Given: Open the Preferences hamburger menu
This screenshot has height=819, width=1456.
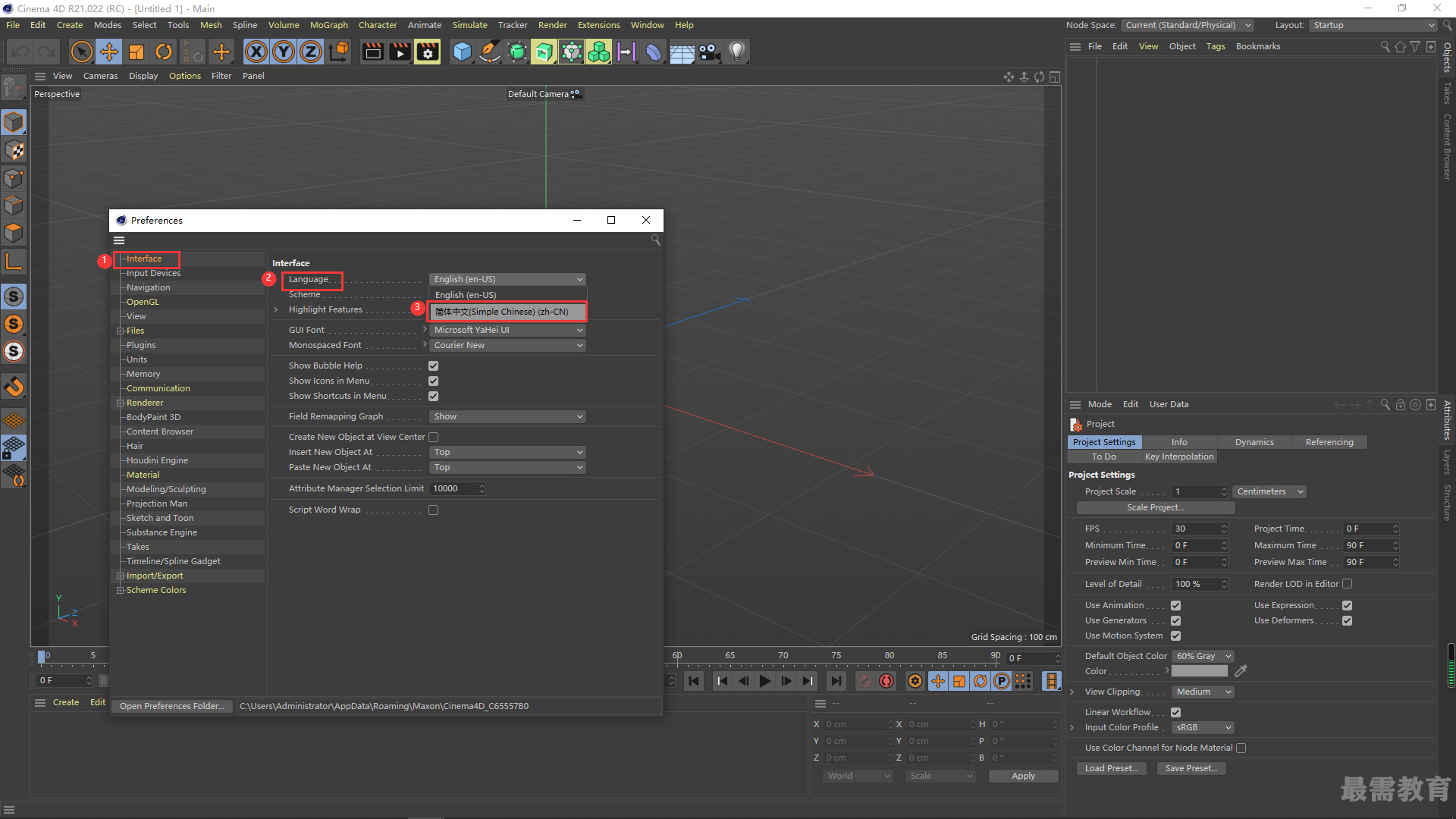Looking at the screenshot, I should point(119,240).
